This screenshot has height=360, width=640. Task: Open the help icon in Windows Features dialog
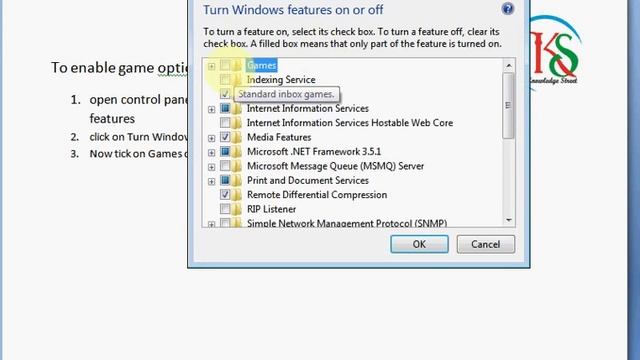507,9
